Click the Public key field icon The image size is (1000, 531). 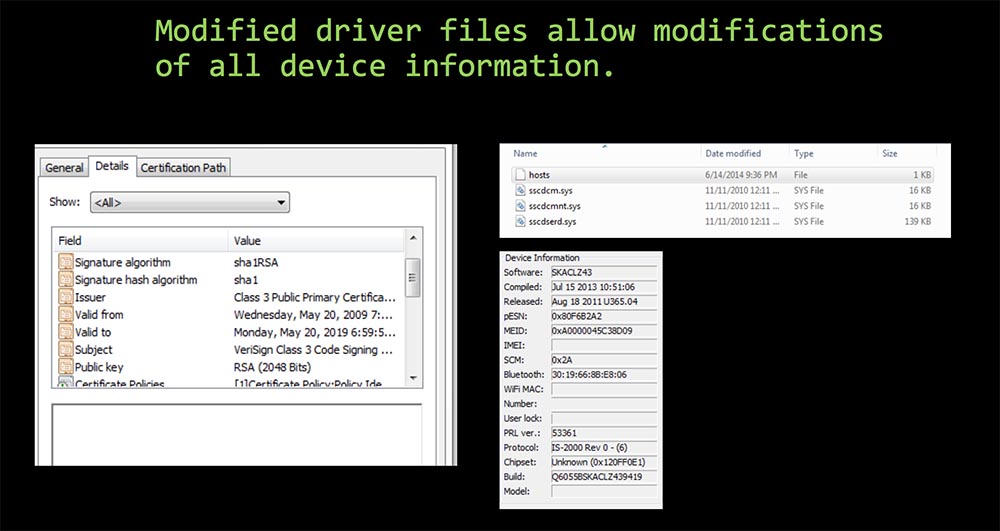pyautogui.click(x=66, y=367)
